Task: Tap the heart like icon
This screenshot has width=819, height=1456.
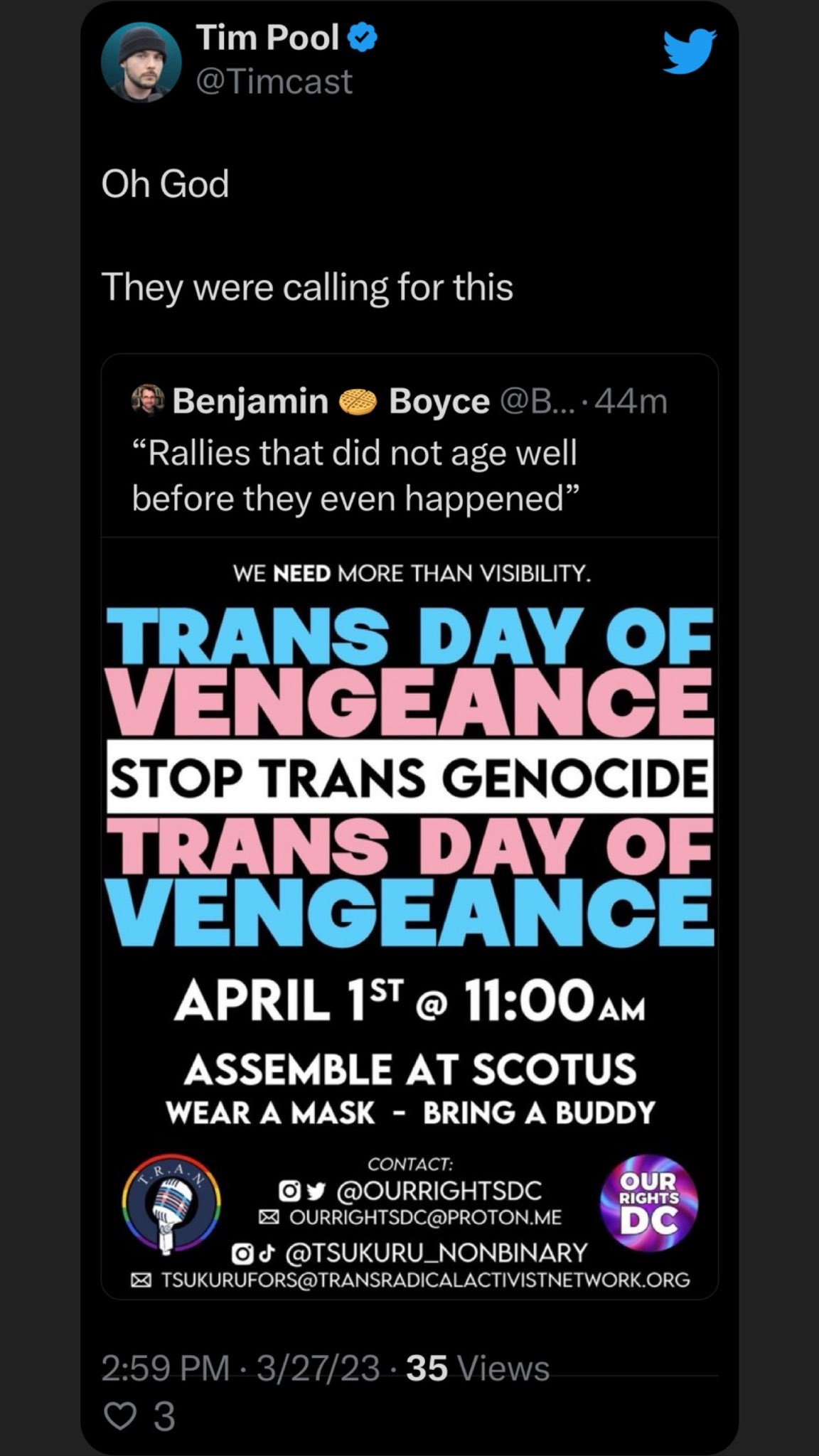Action: coord(120,1416)
